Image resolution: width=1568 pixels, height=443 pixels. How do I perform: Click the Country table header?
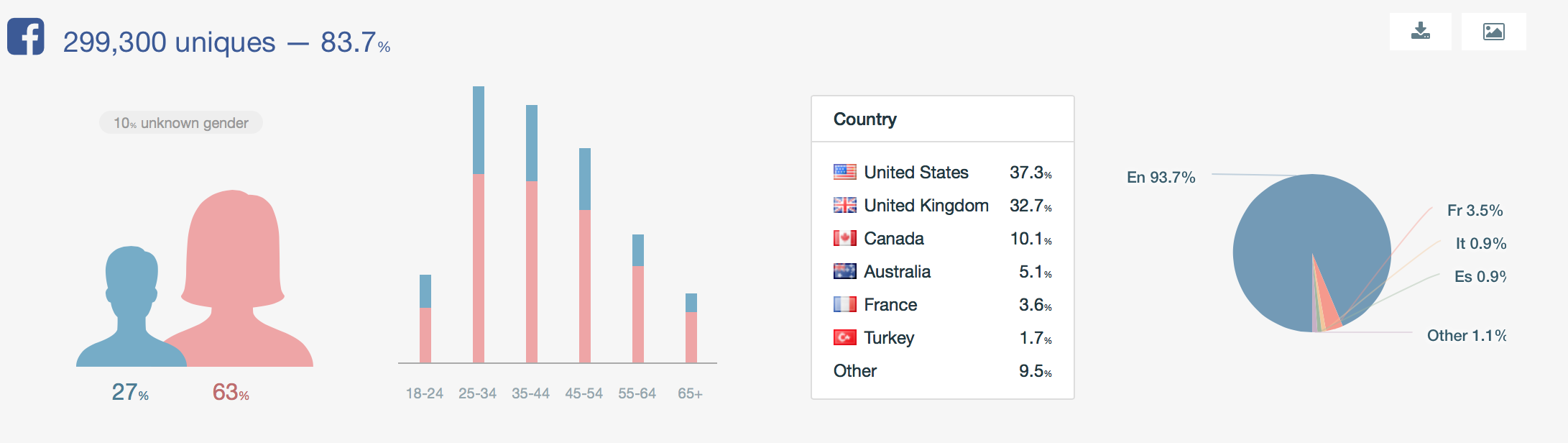(x=865, y=119)
